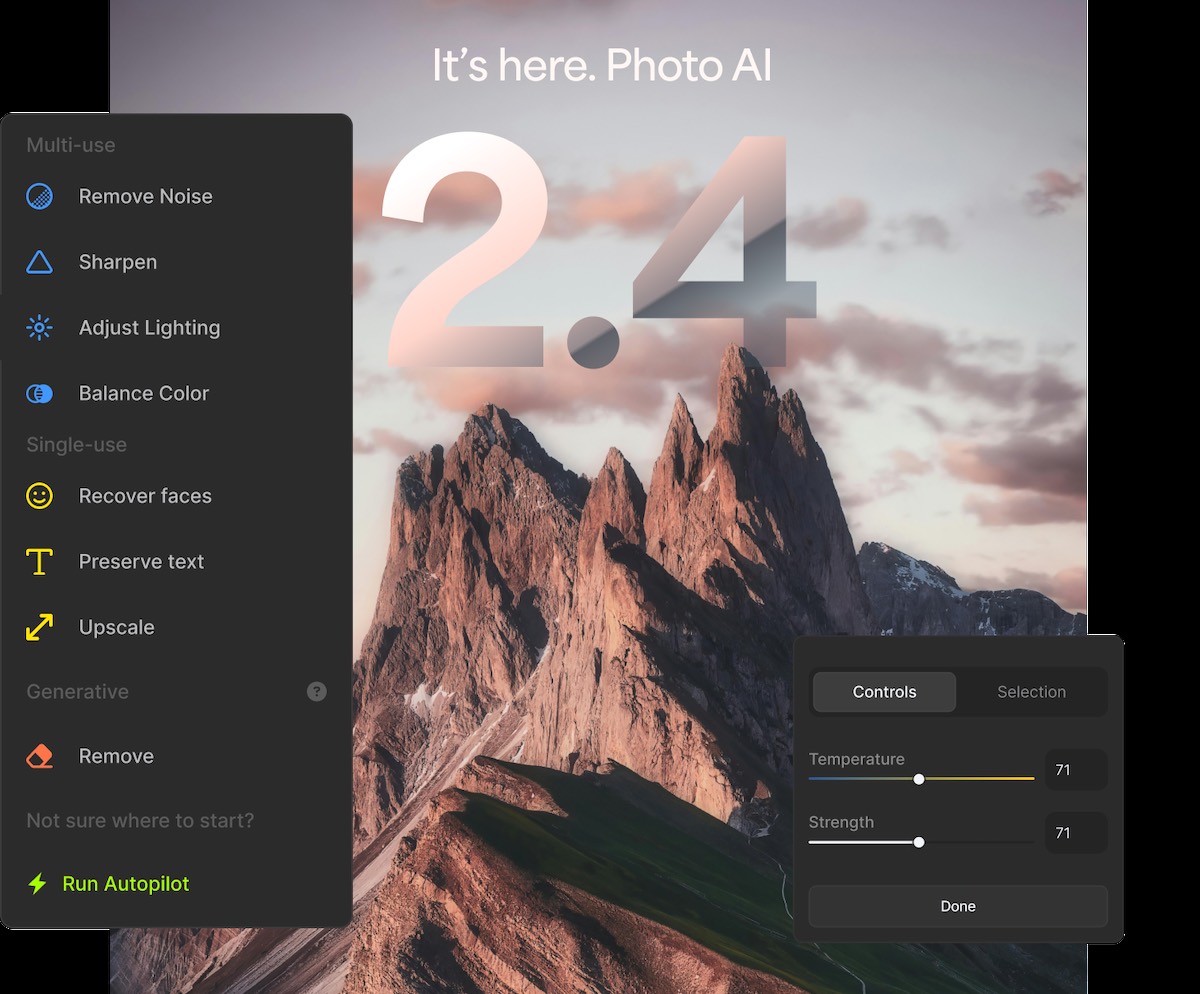Click the Done button
1200x994 pixels.
957,906
